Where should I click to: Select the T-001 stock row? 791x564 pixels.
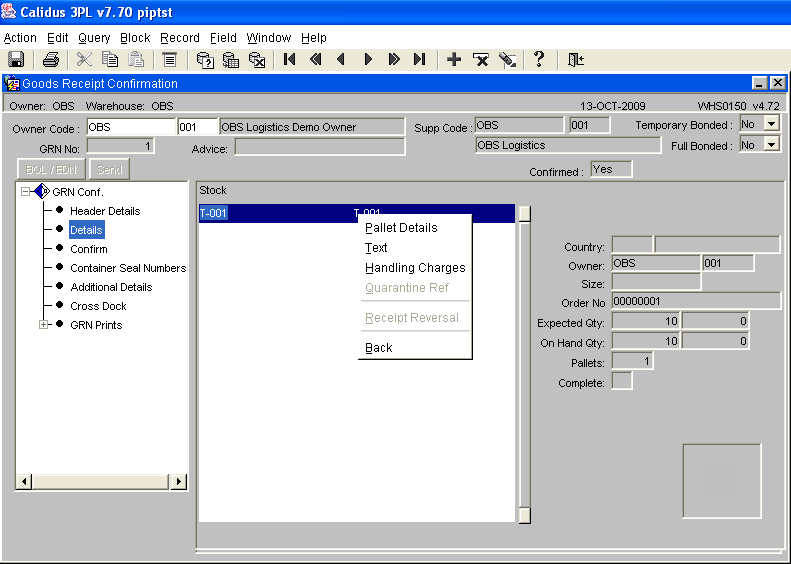pyautogui.click(x=357, y=213)
